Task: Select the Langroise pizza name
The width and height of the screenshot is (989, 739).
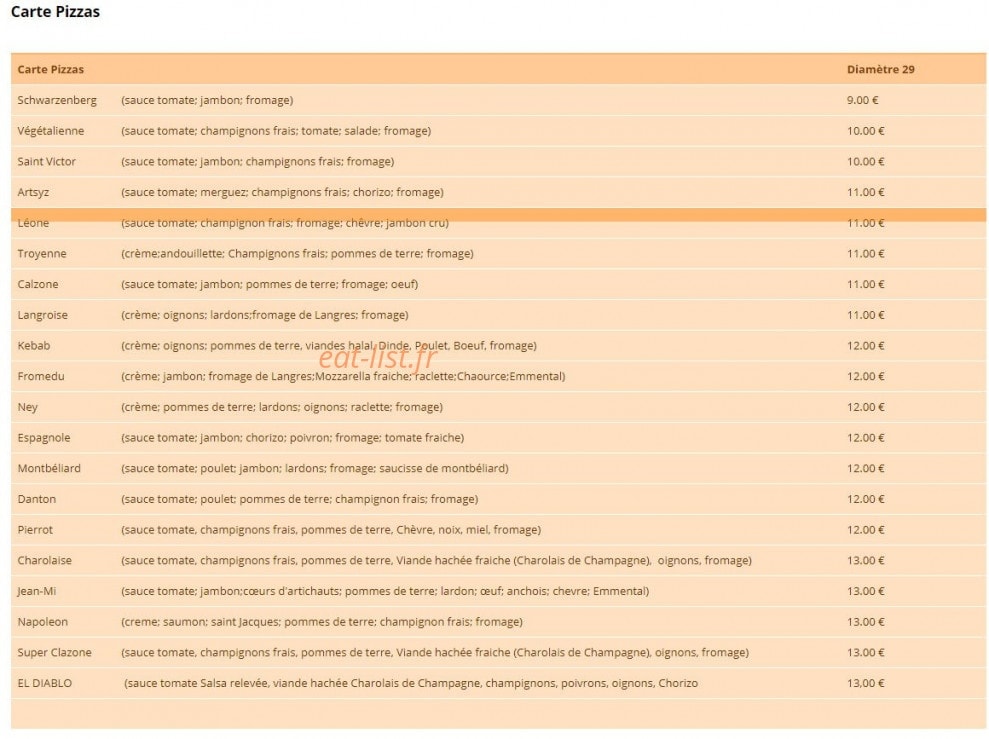Action: [x=42, y=315]
